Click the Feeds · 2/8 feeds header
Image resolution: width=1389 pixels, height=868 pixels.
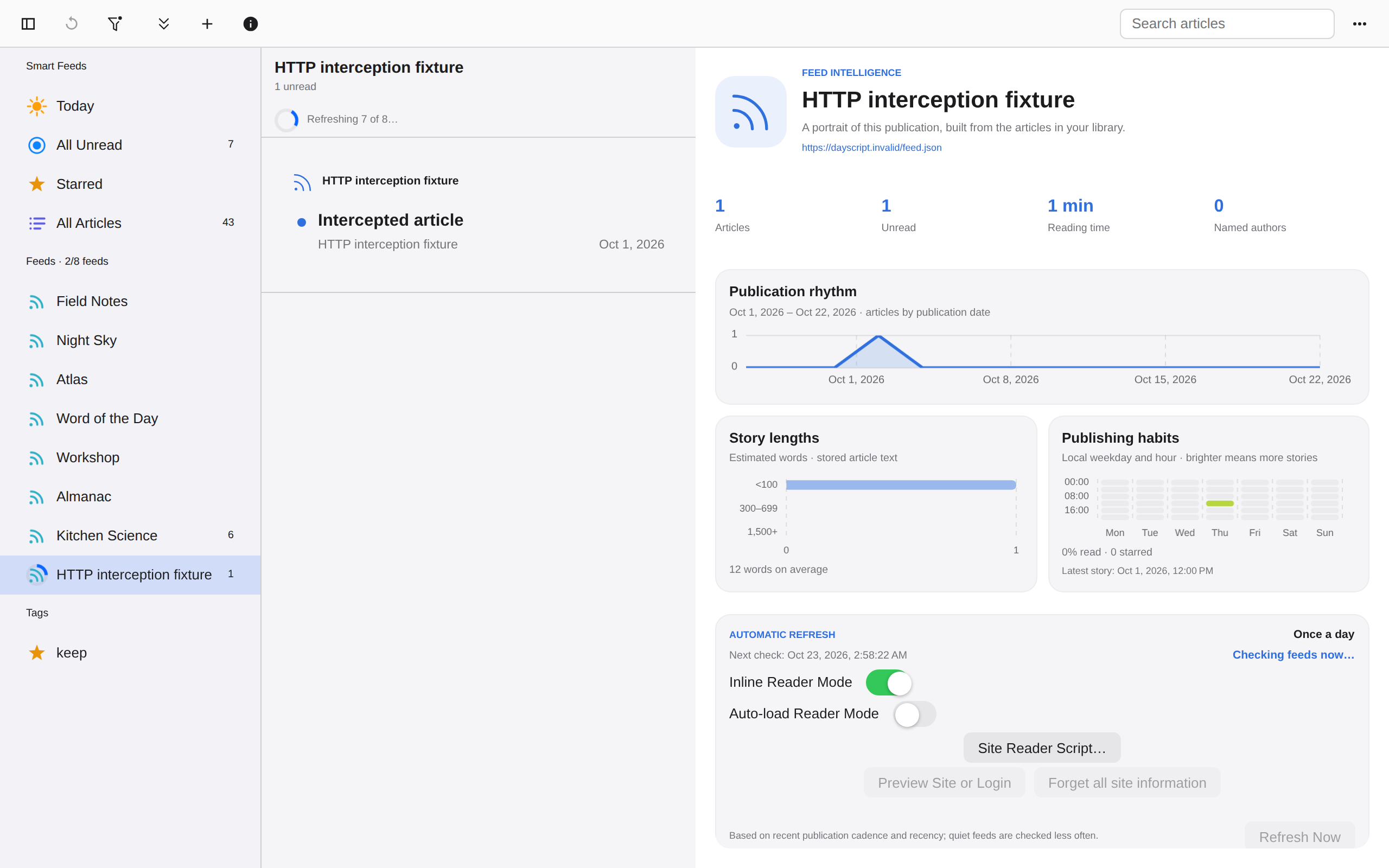point(67,261)
